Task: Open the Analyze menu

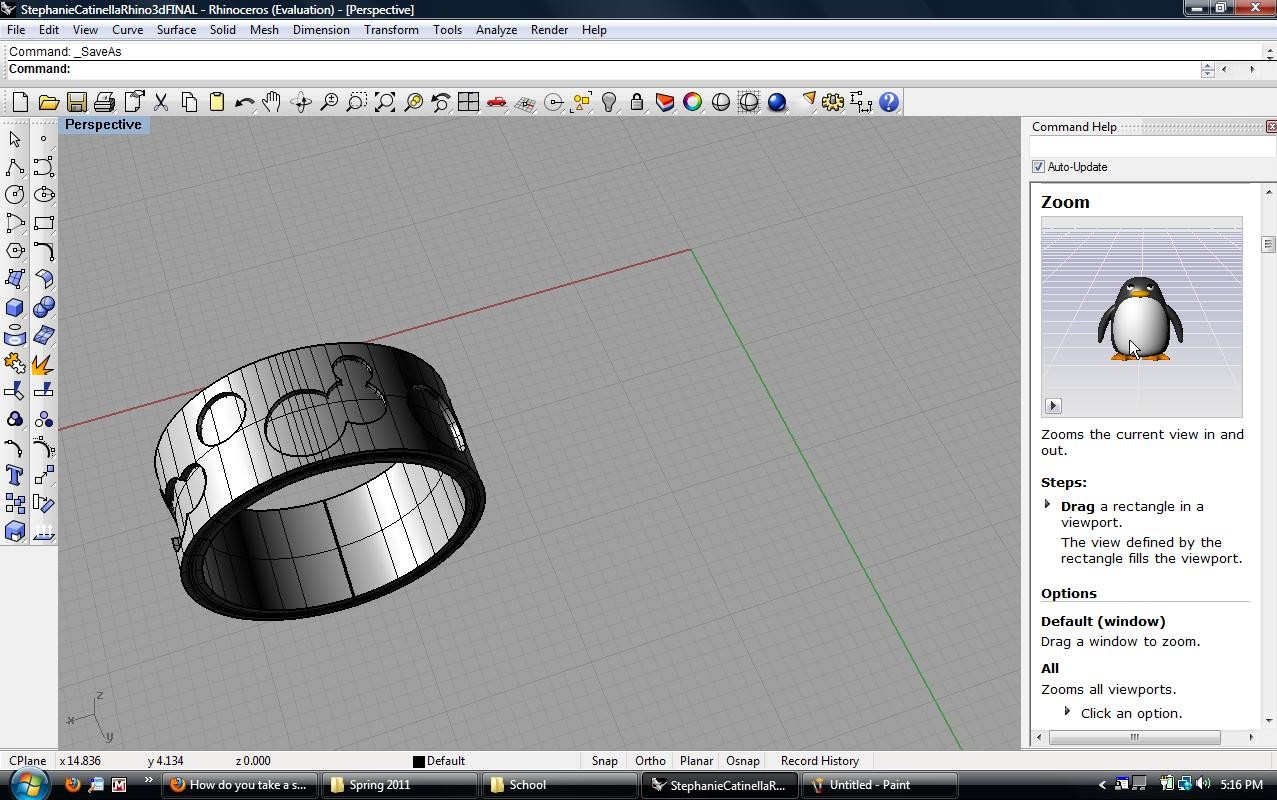Action: [x=496, y=30]
